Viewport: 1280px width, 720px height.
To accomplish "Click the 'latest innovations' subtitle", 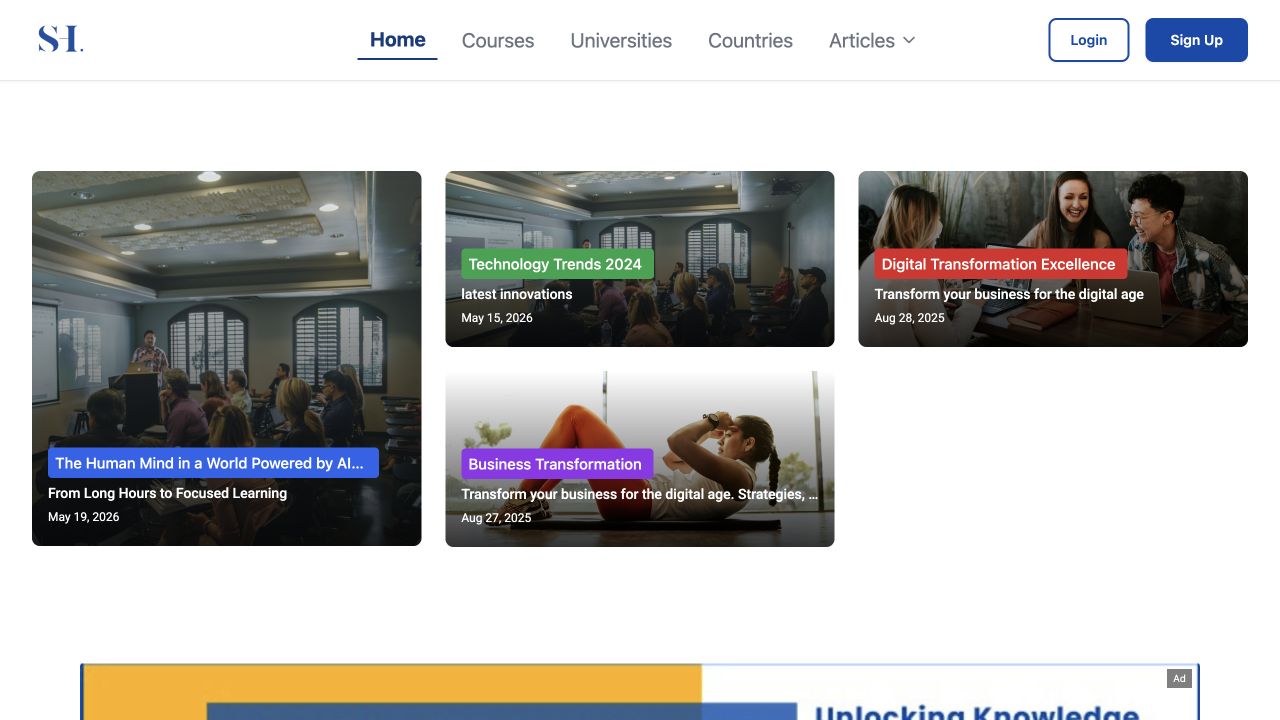I will tap(517, 294).
